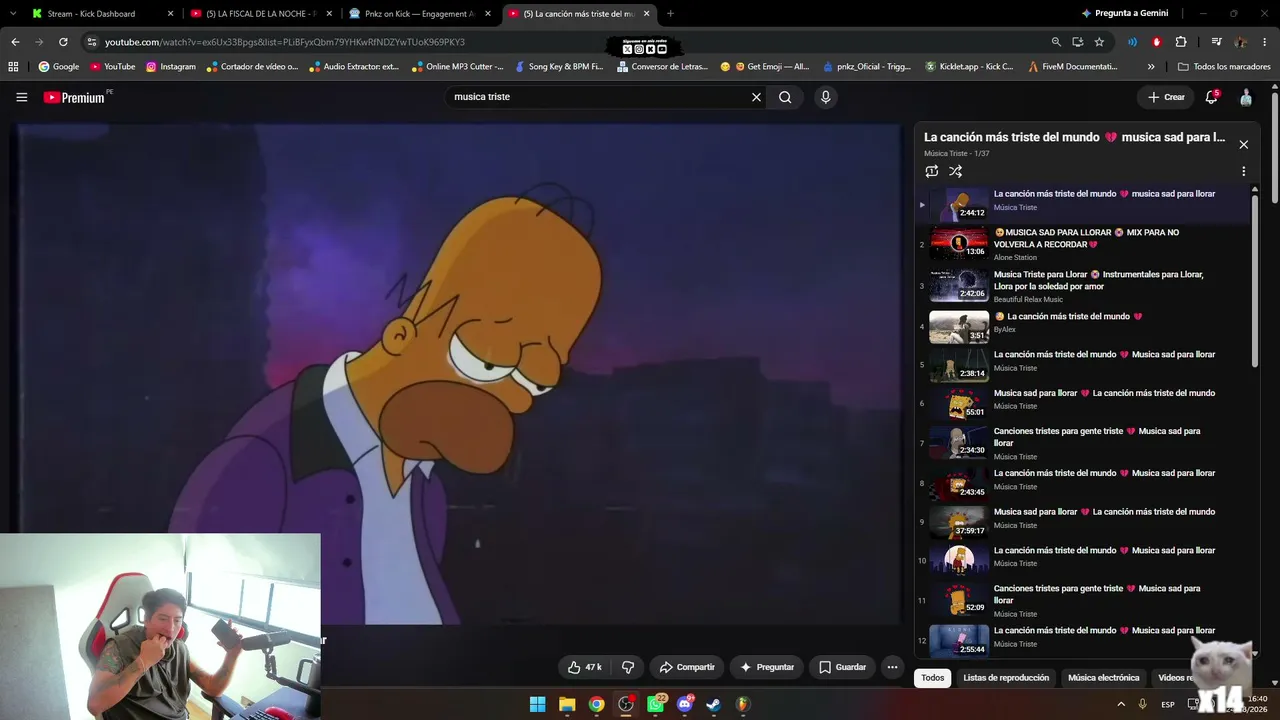Run the YouTube search magnifier button
Screen dimensions: 1280x720
[x=785, y=97]
